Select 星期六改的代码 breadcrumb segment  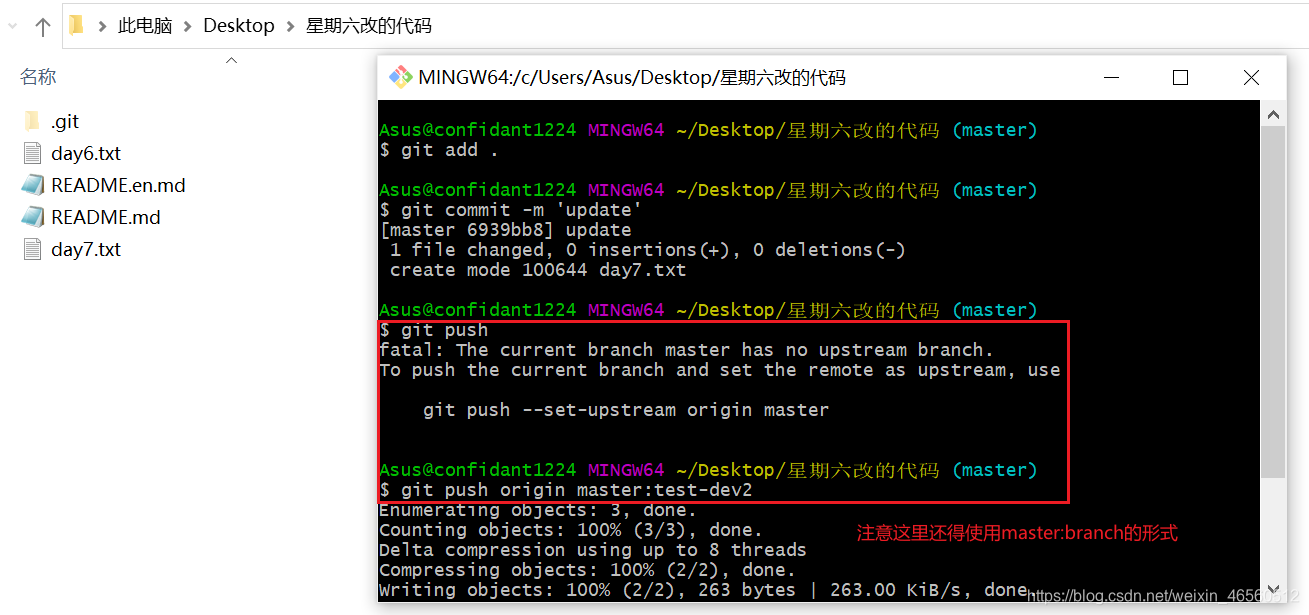369,26
